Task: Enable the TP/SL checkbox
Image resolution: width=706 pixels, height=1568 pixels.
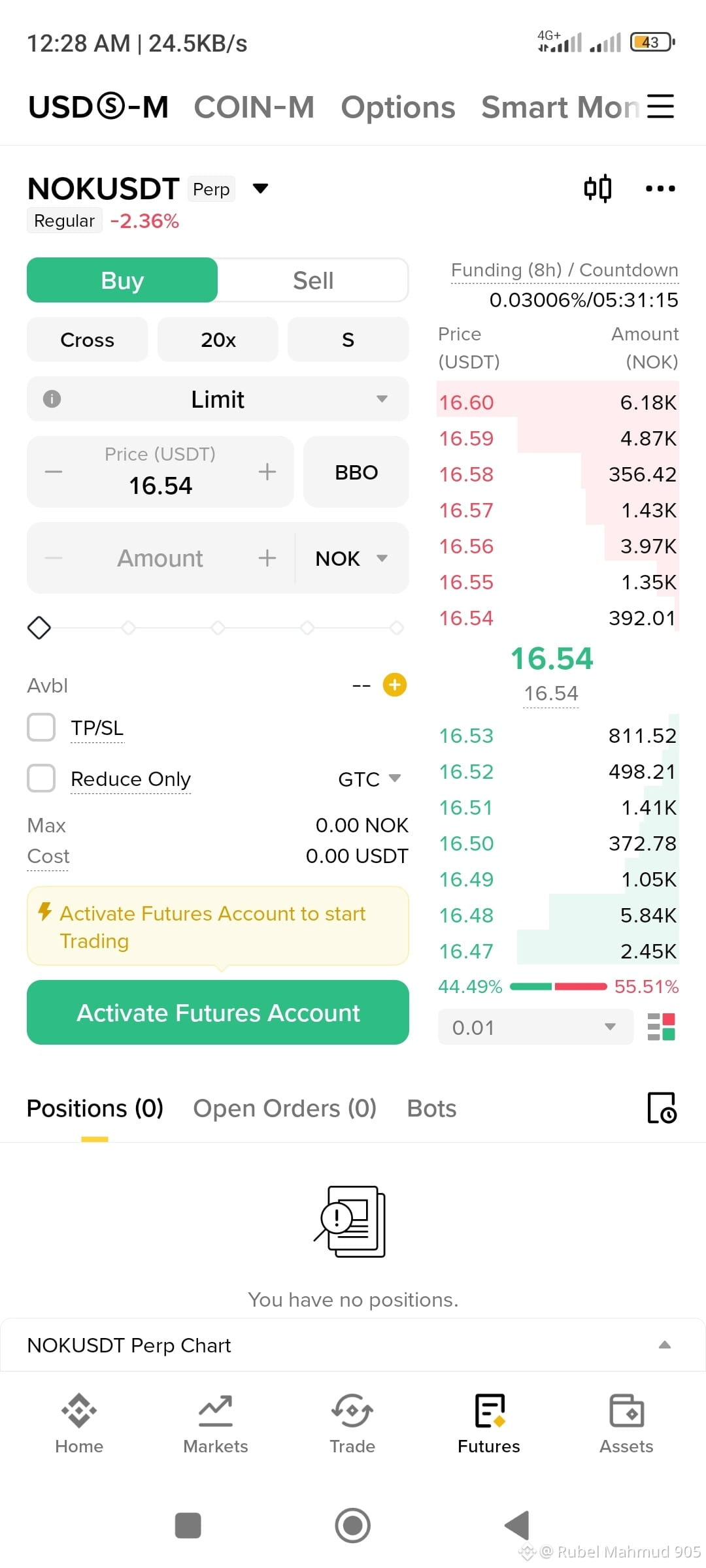Action: point(41,727)
